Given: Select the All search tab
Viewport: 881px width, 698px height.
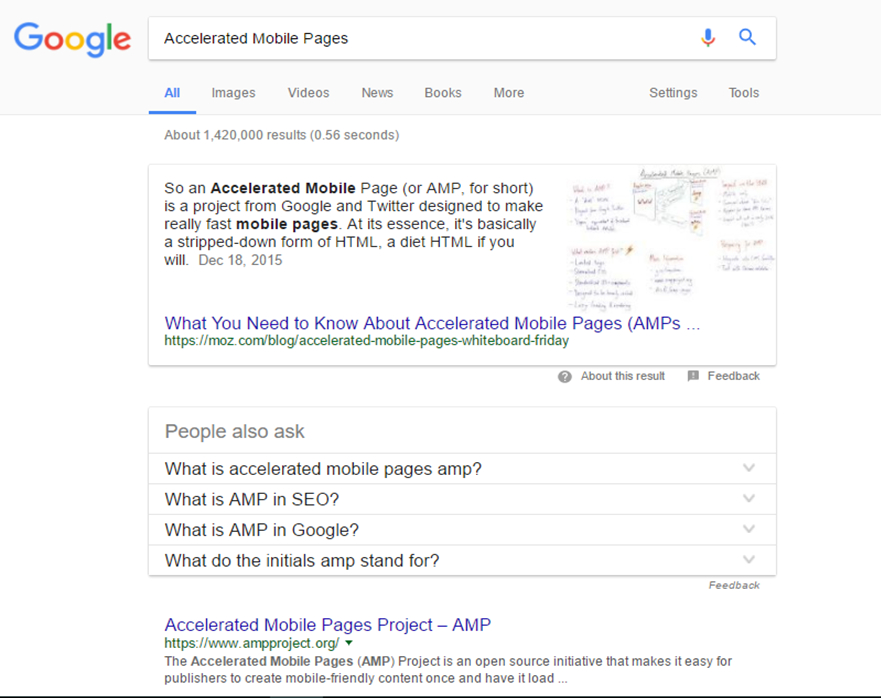Looking at the screenshot, I should (x=172, y=93).
